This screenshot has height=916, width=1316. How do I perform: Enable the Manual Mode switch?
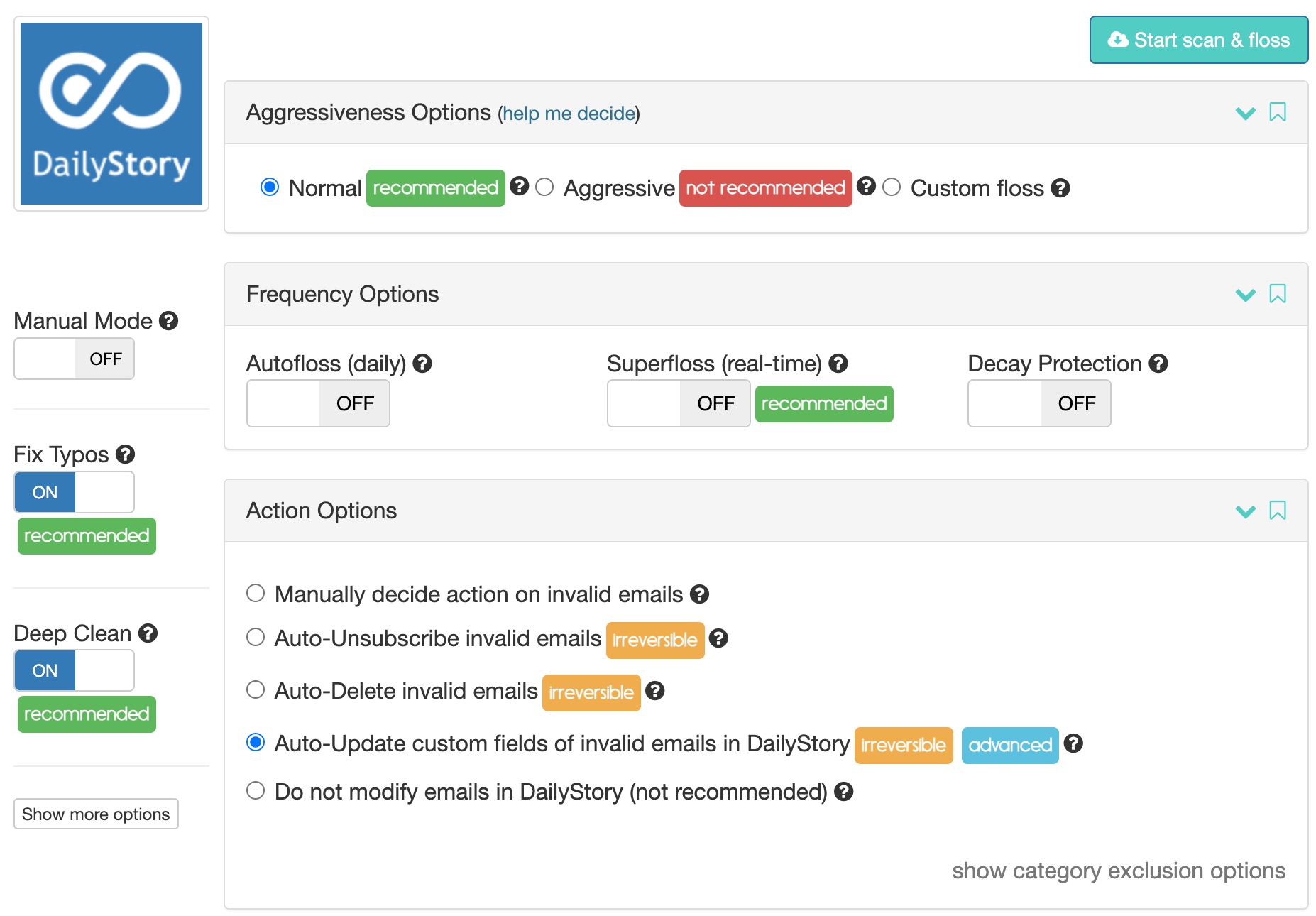point(75,359)
